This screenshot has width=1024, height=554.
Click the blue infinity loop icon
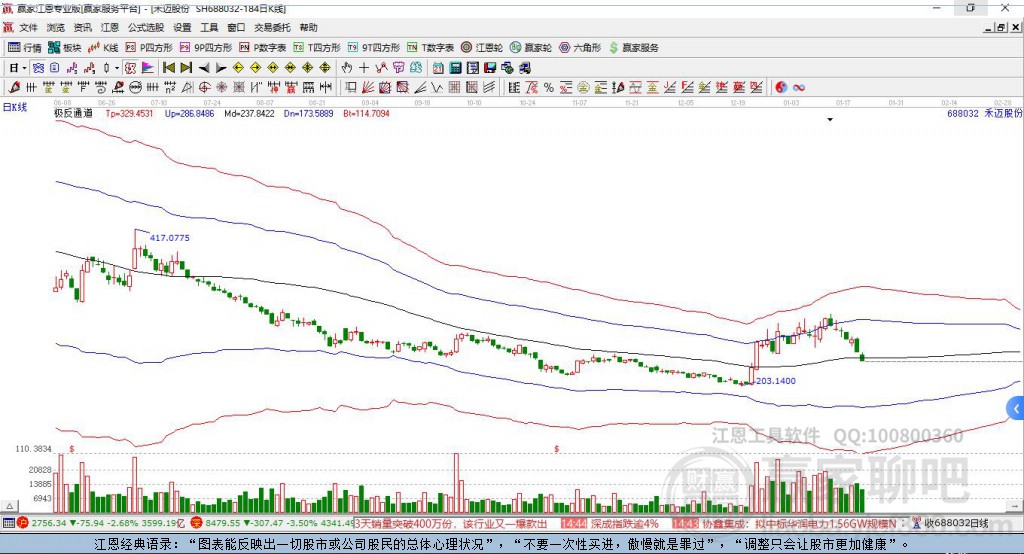(x=799, y=88)
